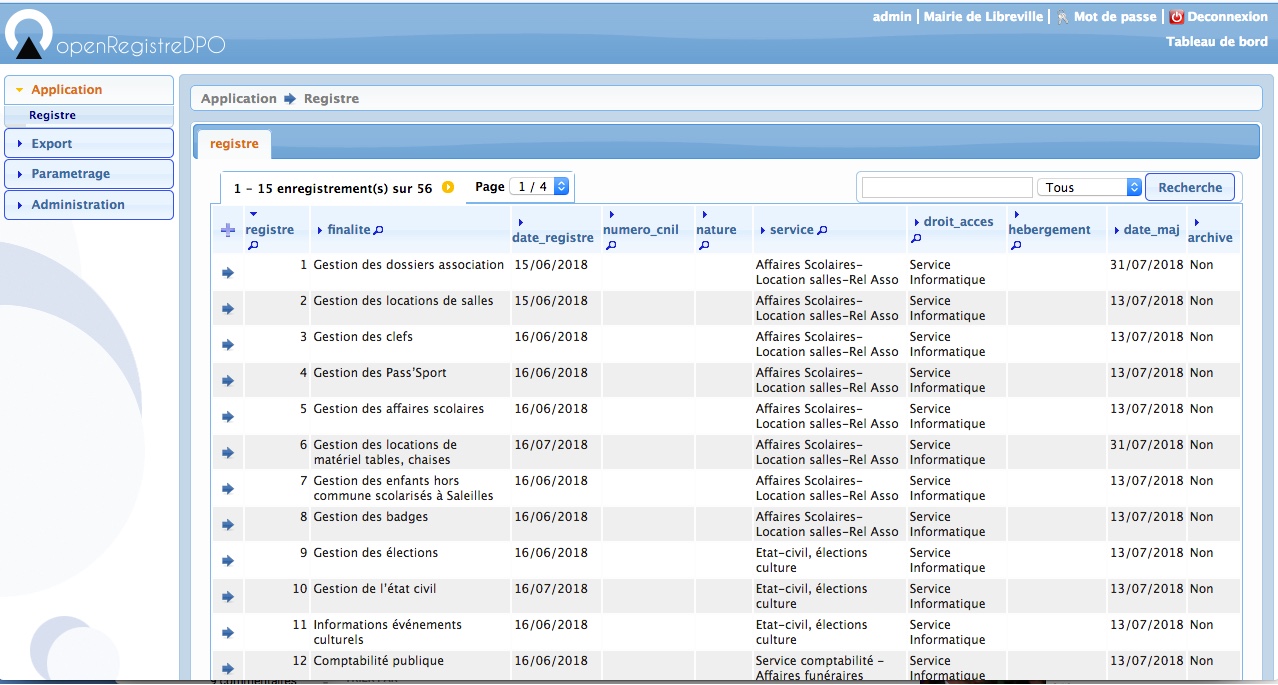Click the 15/06/2018 date in row 1

coord(551,265)
